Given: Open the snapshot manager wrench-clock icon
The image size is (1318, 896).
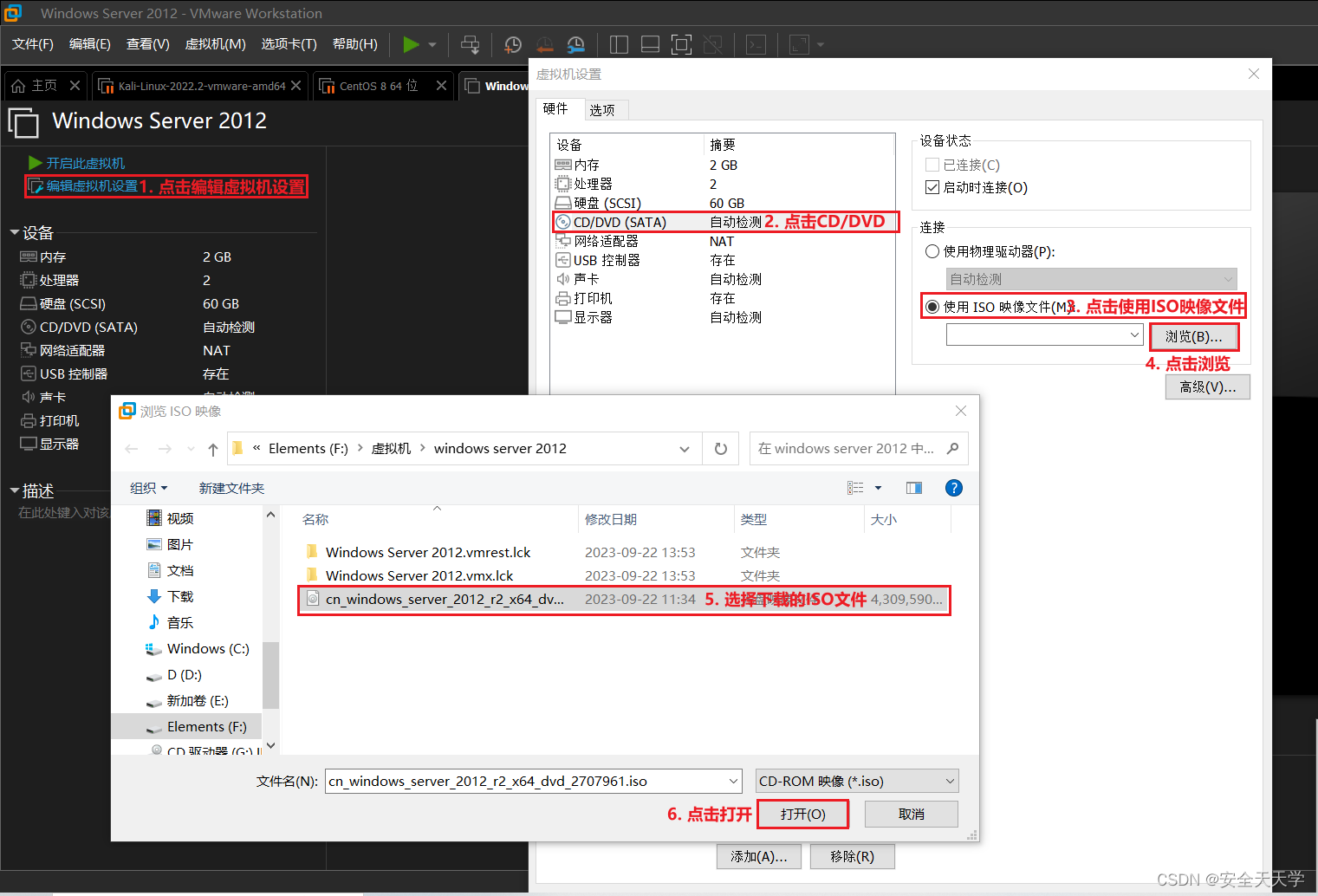Looking at the screenshot, I should pos(575,44).
